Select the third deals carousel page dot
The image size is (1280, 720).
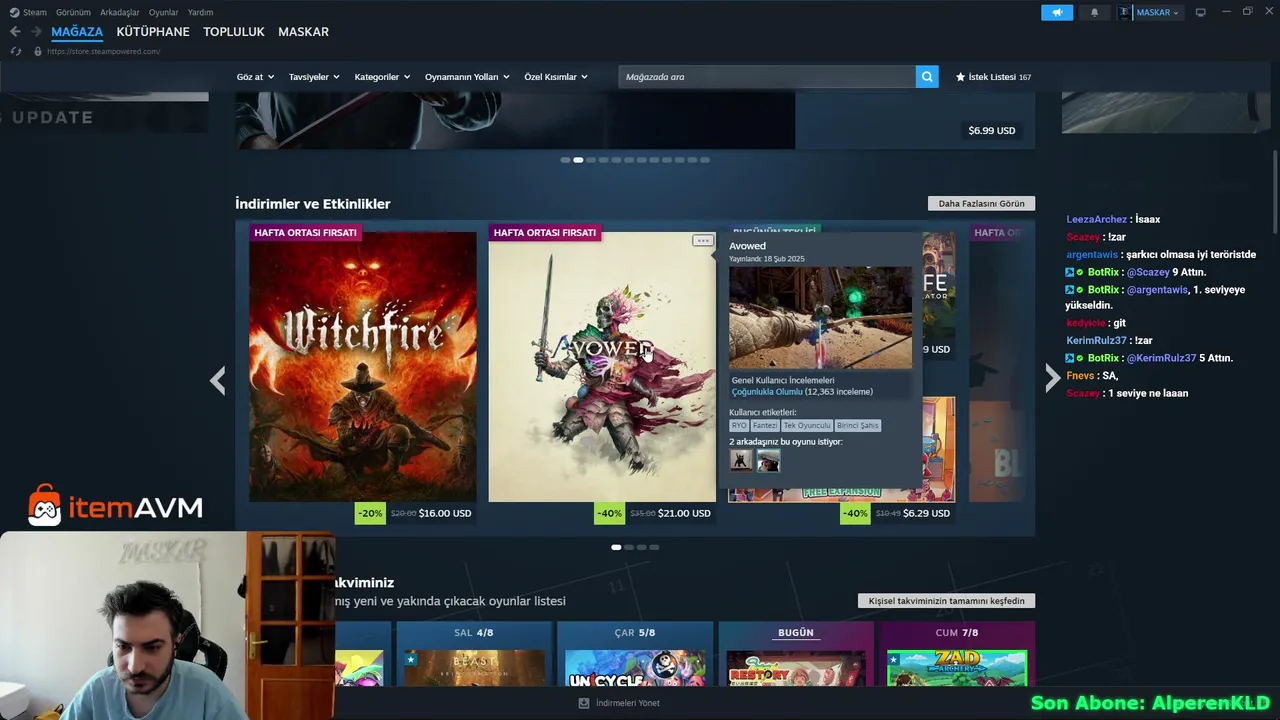pos(642,547)
